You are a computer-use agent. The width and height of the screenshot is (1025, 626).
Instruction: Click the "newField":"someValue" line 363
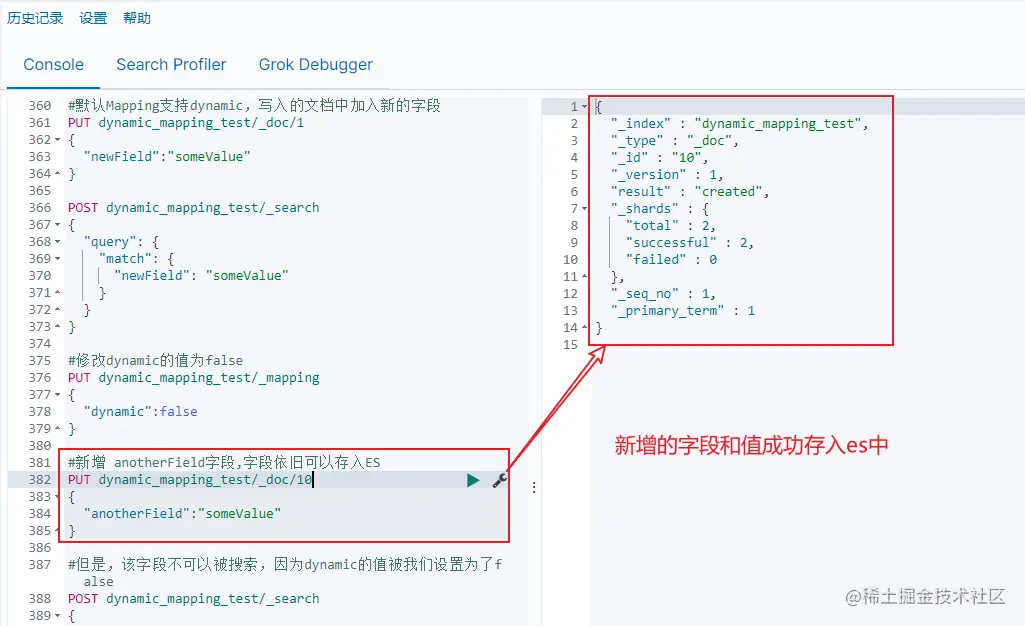pyautogui.click(x=167, y=157)
